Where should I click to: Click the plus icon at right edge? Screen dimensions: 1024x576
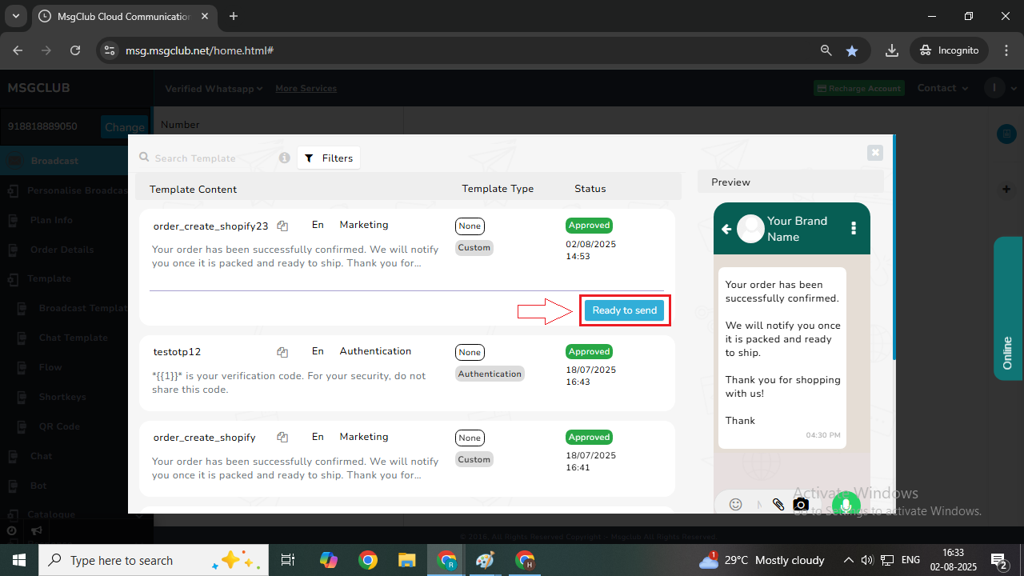[x=1006, y=189]
